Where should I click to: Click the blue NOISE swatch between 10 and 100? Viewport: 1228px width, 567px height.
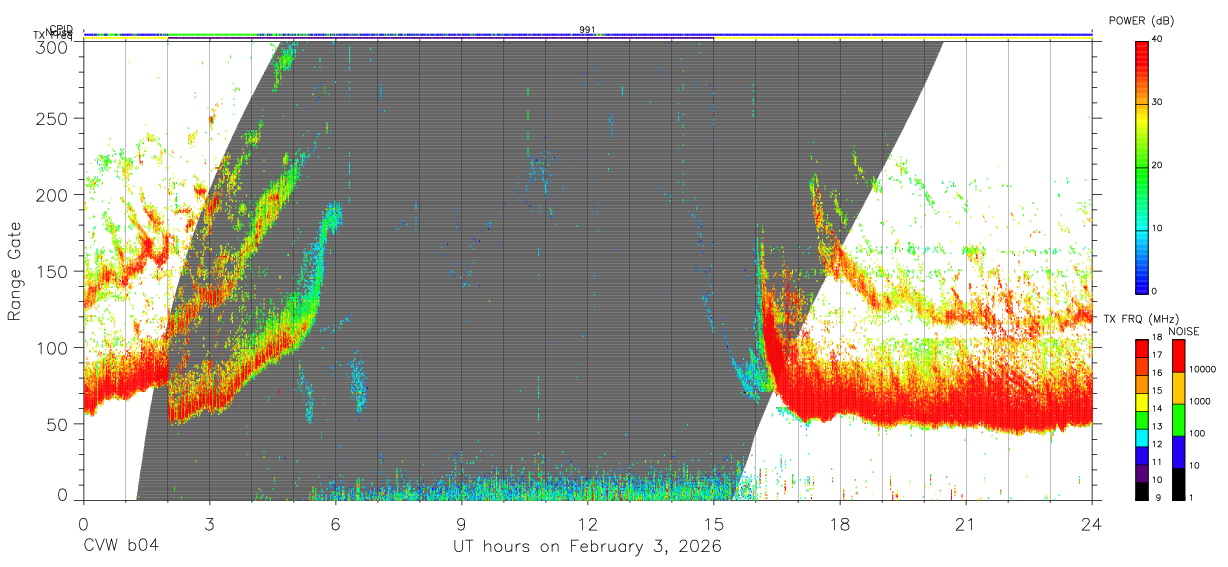pos(1178,452)
